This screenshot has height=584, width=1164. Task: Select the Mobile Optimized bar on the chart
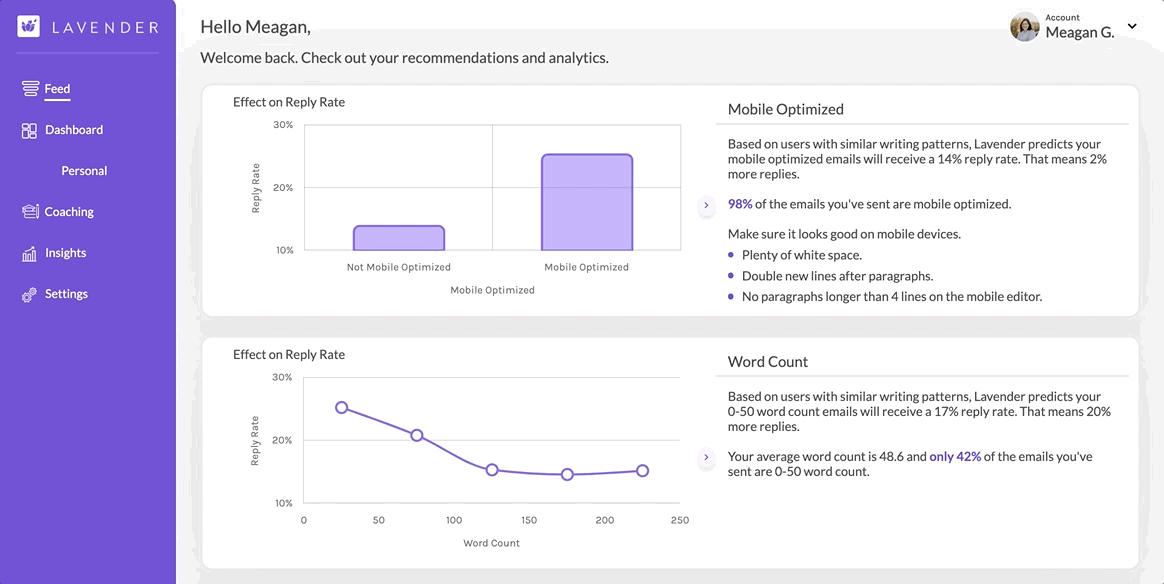click(587, 202)
